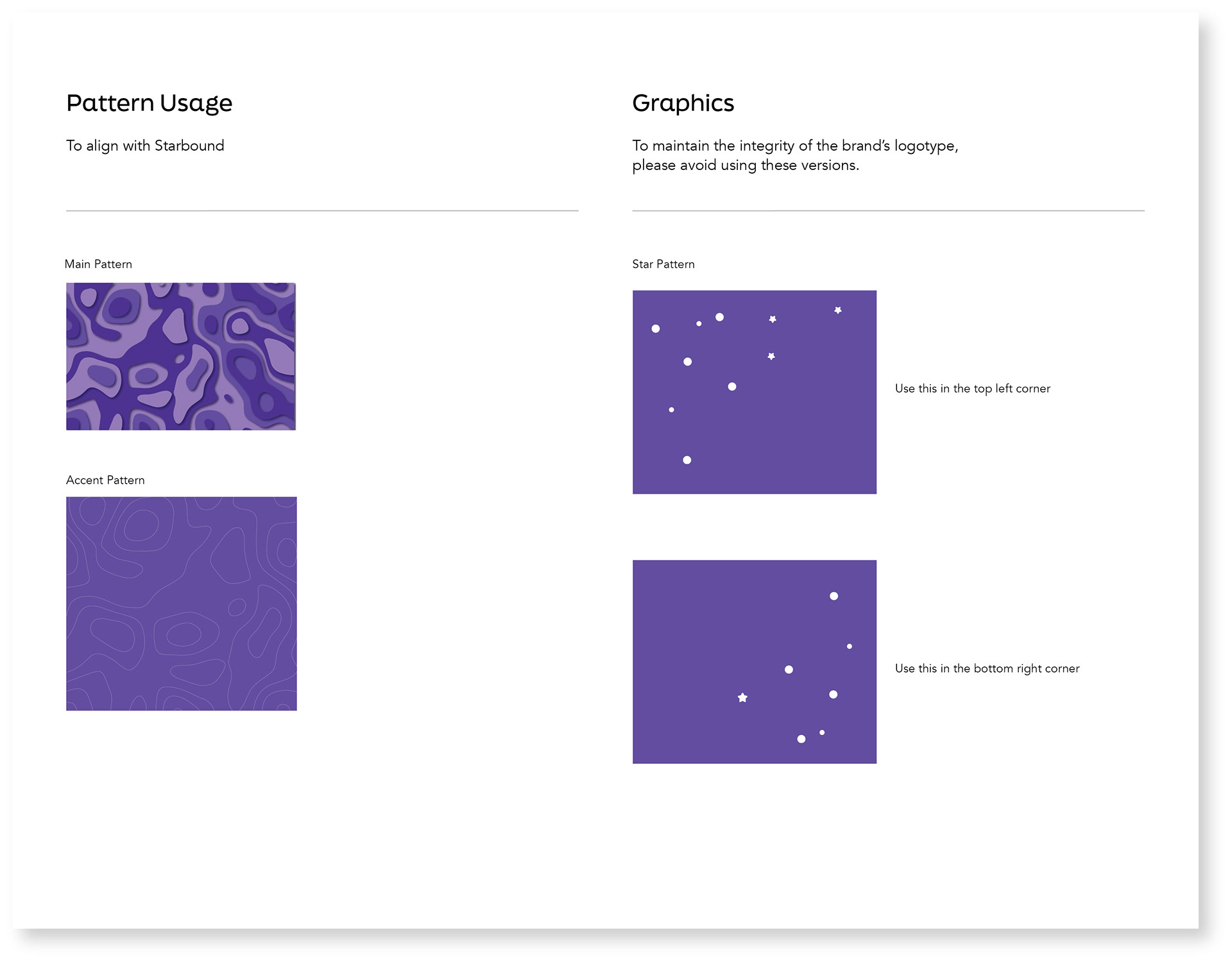Click 'Use this in the top left corner' text
Image resolution: width=1232 pixels, height=962 pixels.
pos(973,389)
